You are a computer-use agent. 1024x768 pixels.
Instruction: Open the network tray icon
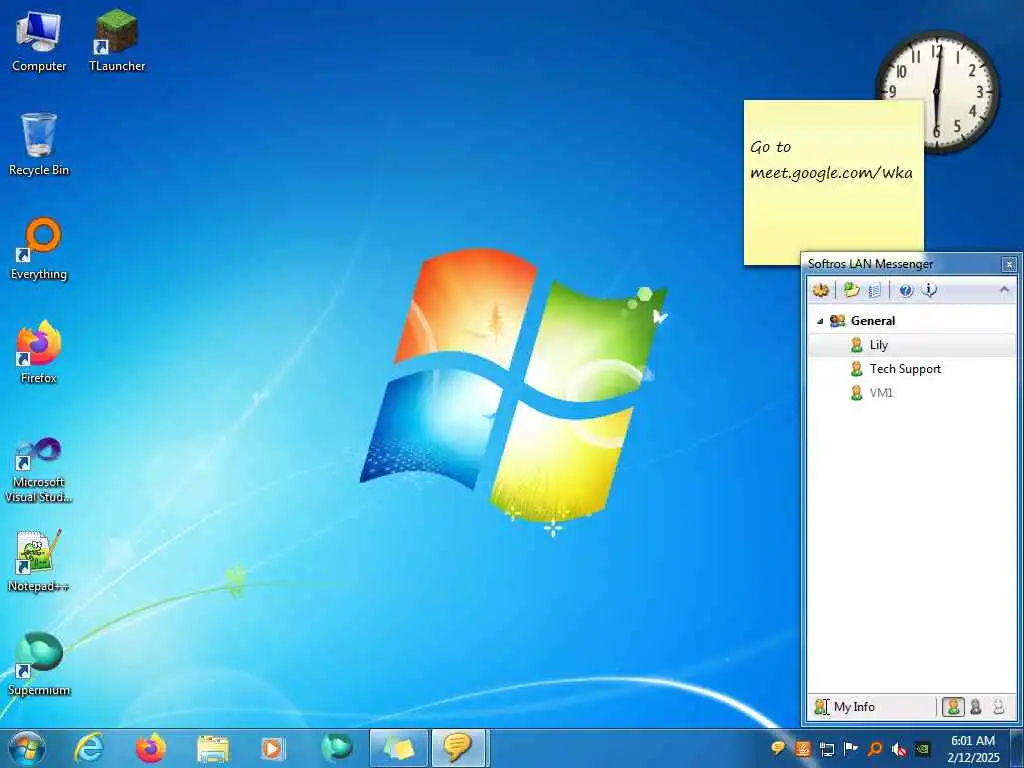click(x=827, y=749)
